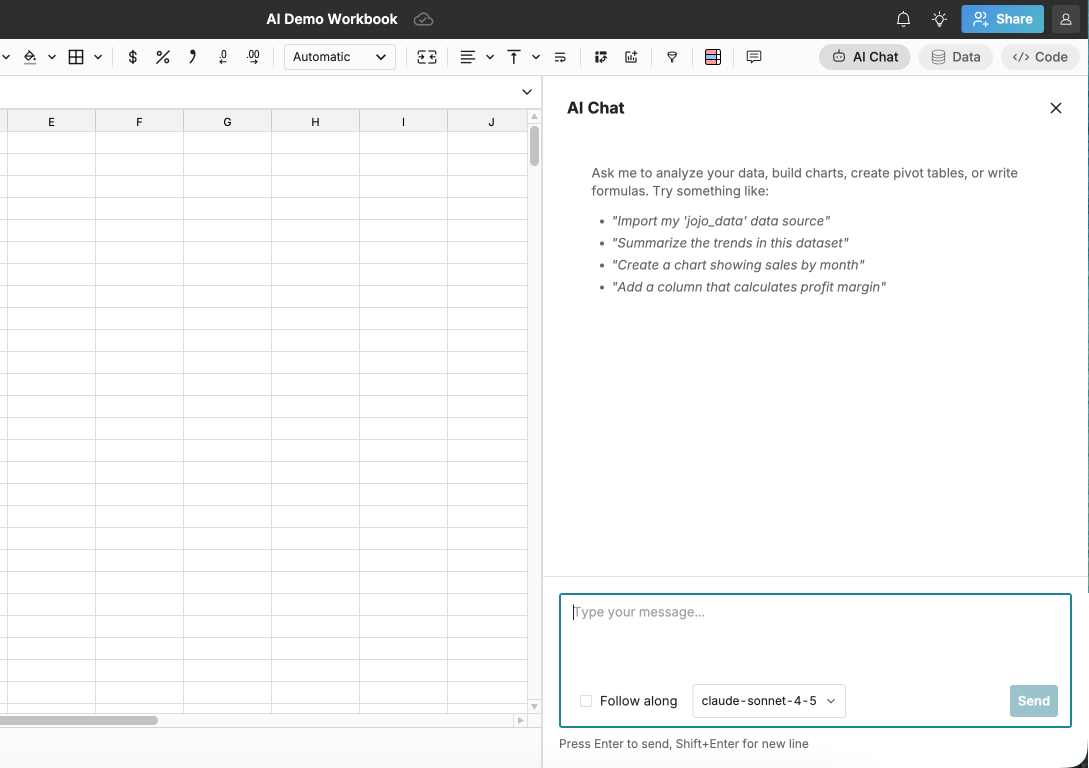Click the Share button

coord(1002,18)
